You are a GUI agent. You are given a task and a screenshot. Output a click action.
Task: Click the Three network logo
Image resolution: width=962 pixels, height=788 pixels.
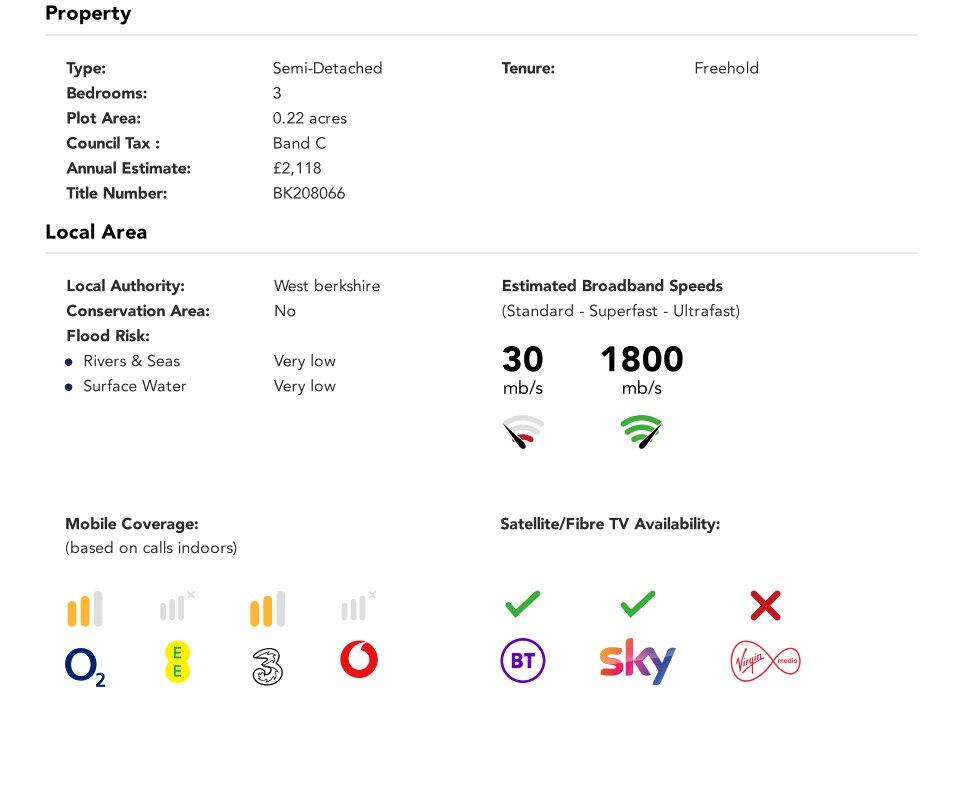(267, 666)
